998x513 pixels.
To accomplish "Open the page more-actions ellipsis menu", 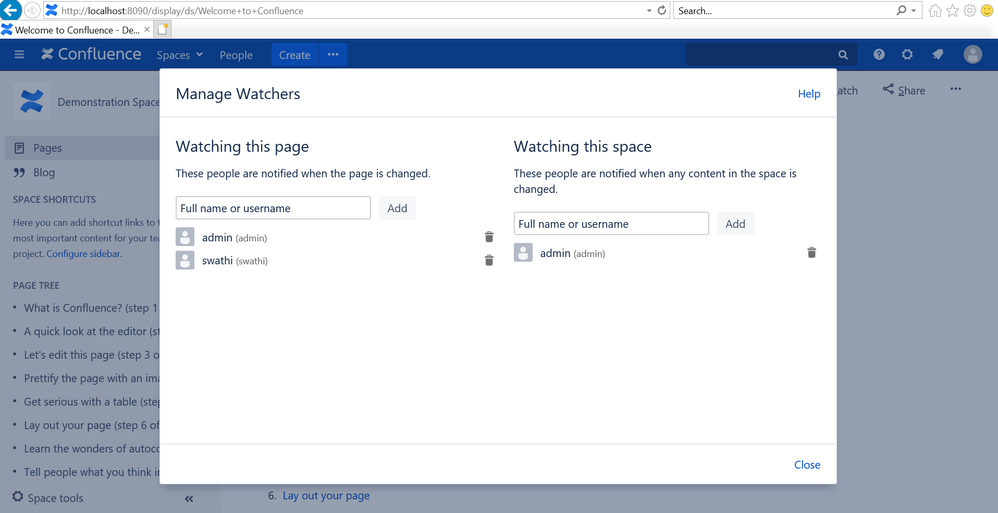I will pyautogui.click(x=955, y=89).
